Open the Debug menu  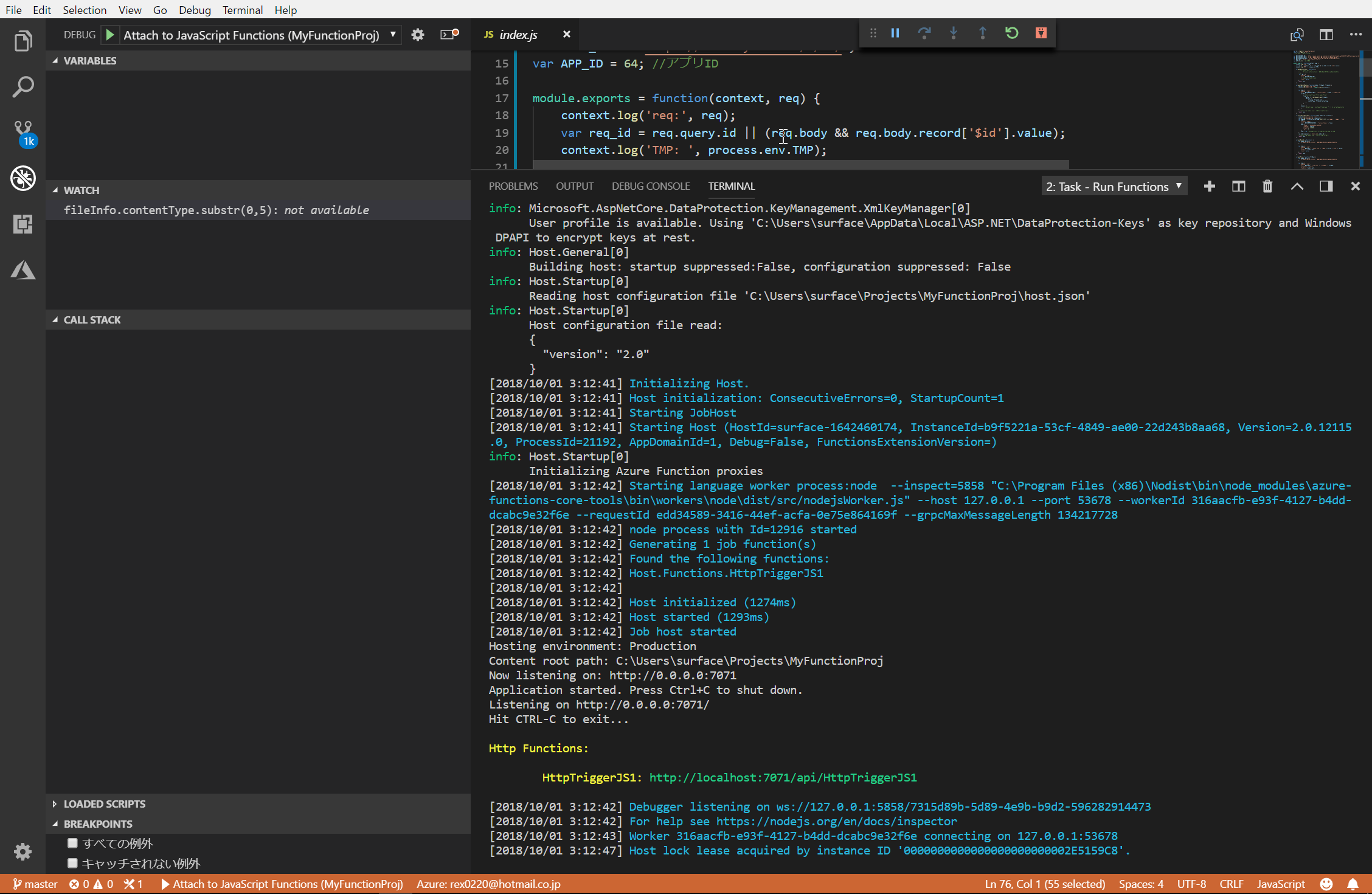pos(195,10)
